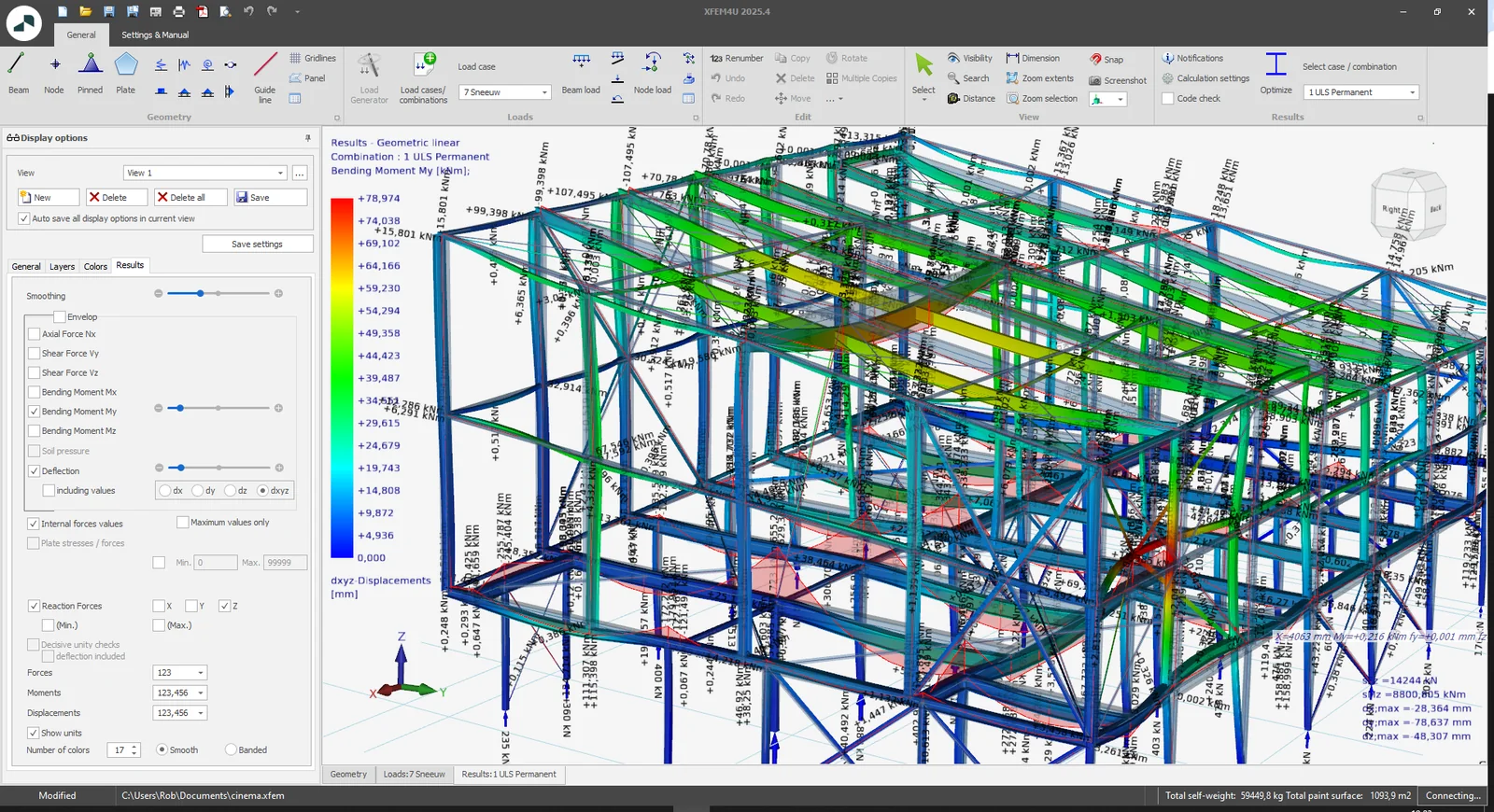Create a New view
Screen dimensions: 1494x812
click(x=49, y=198)
